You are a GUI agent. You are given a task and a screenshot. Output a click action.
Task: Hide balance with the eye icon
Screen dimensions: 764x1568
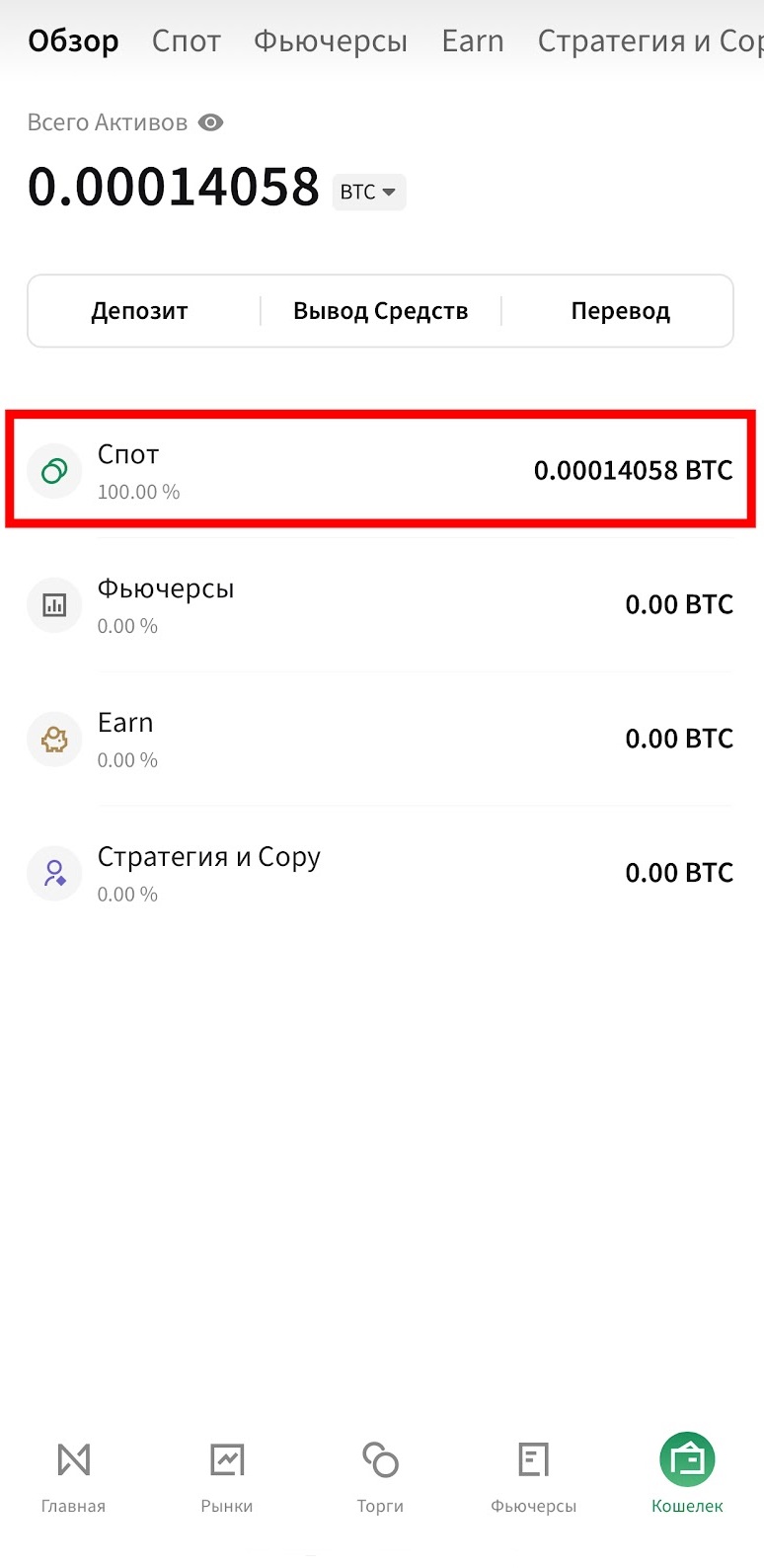pyautogui.click(x=210, y=122)
